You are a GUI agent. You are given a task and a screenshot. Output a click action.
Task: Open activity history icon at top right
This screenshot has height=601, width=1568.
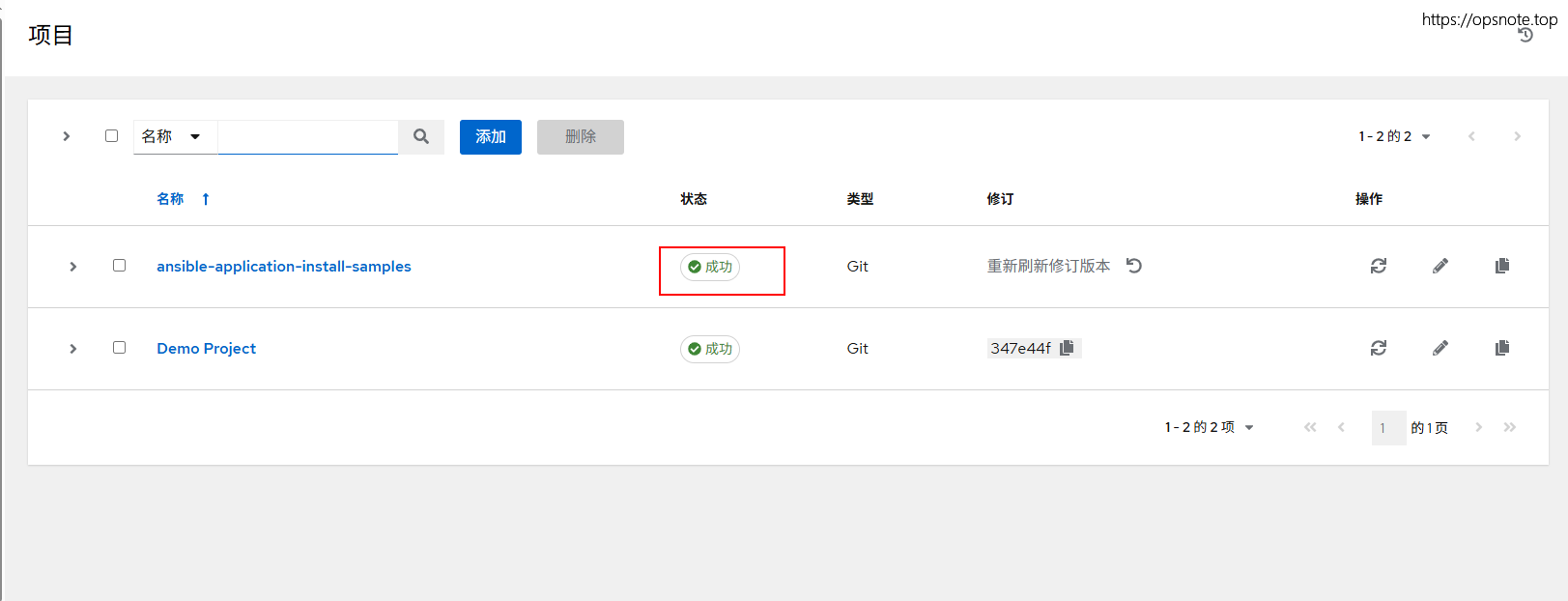pyautogui.click(x=1525, y=36)
